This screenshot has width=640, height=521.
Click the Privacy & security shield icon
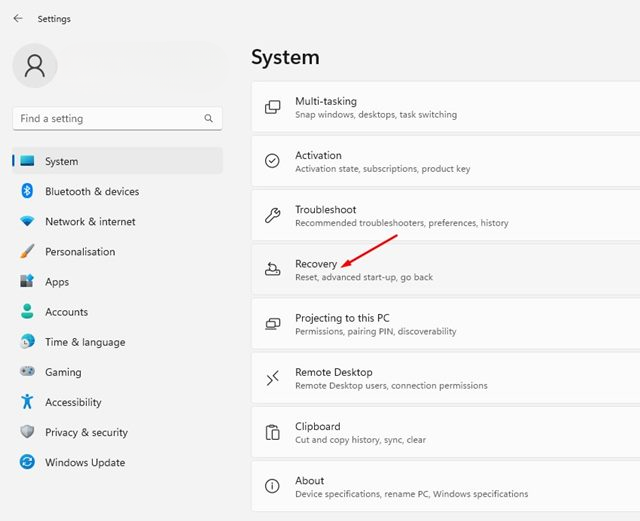click(x=27, y=432)
